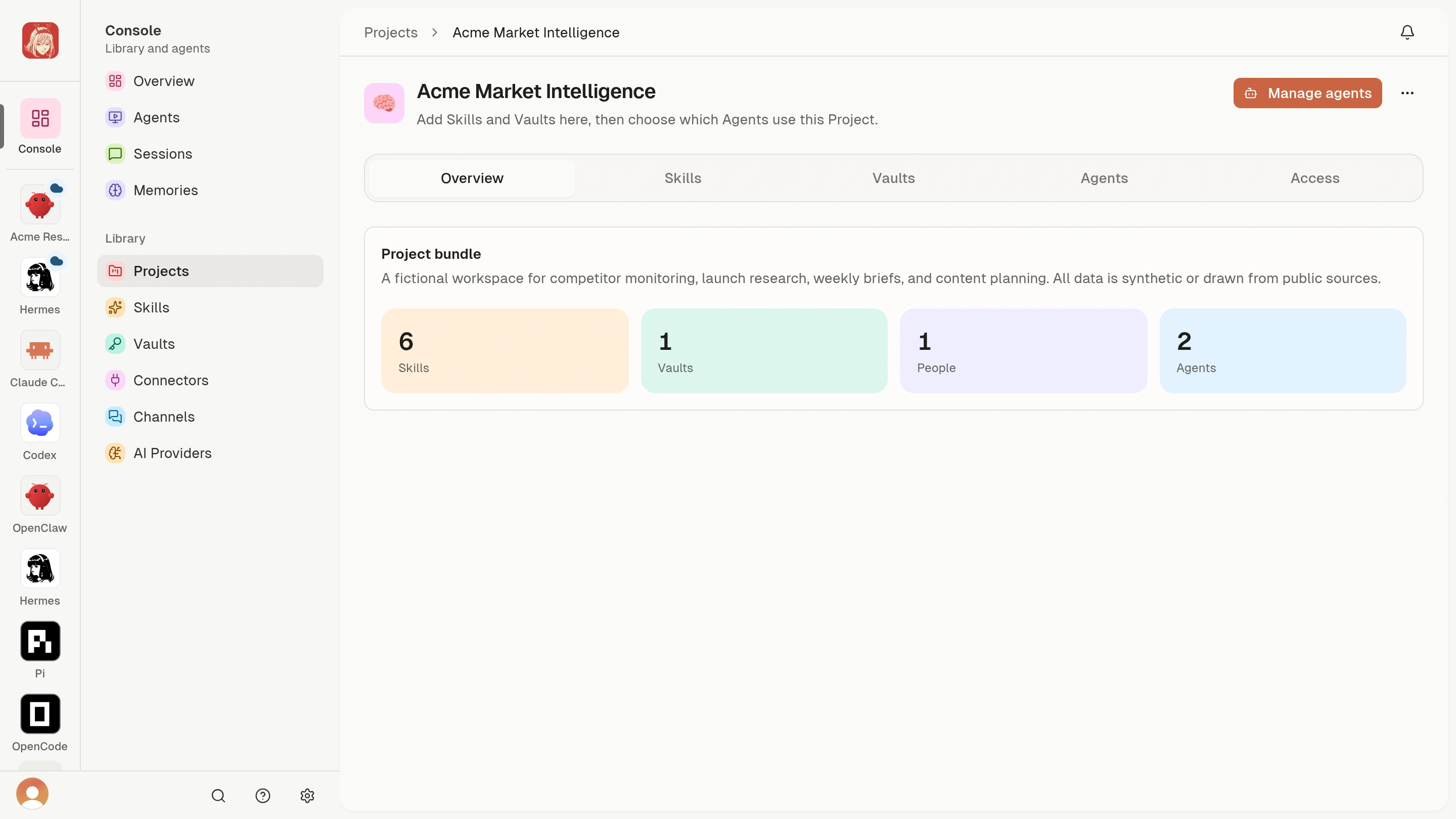Open the OpenCode agent icon
This screenshot has height=819, width=1456.
pyautogui.click(x=40, y=714)
